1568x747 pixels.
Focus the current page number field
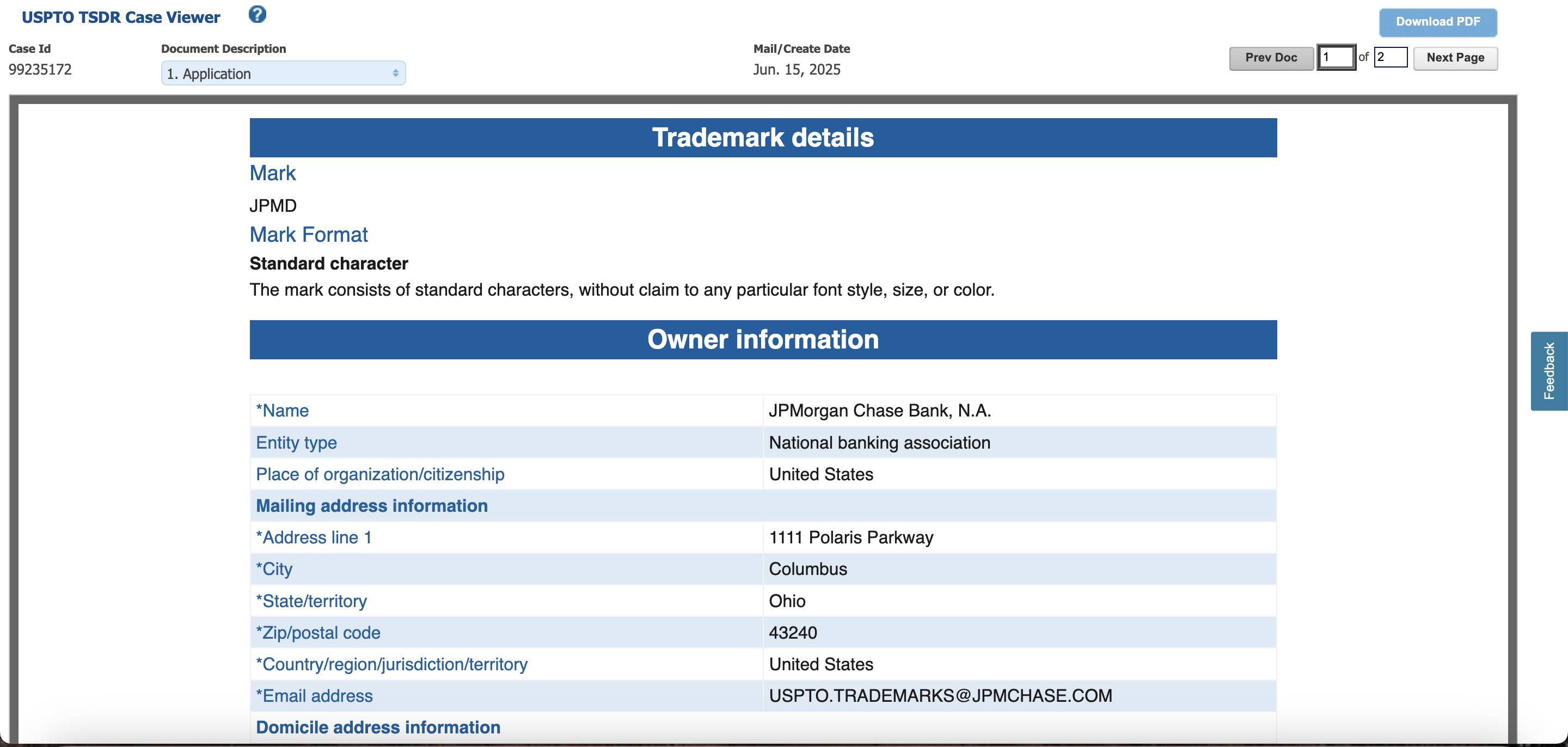point(1336,58)
